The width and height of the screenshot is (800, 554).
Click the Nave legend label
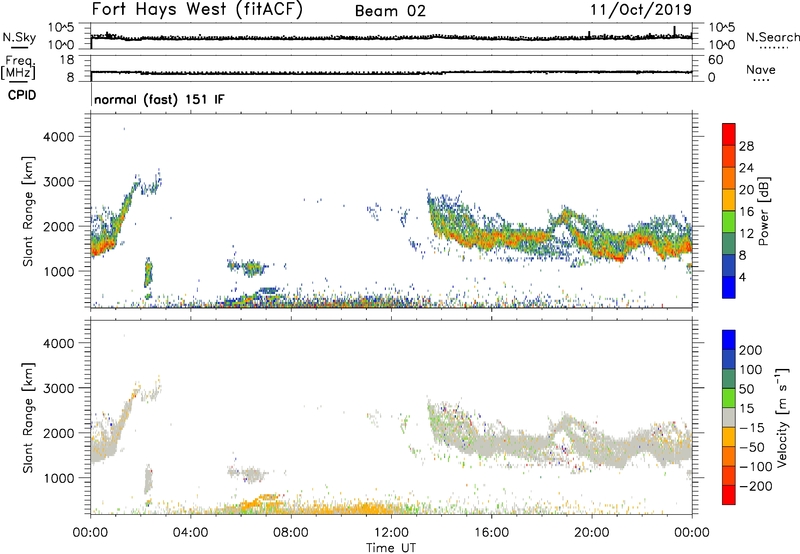pyautogui.click(x=761, y=69)
